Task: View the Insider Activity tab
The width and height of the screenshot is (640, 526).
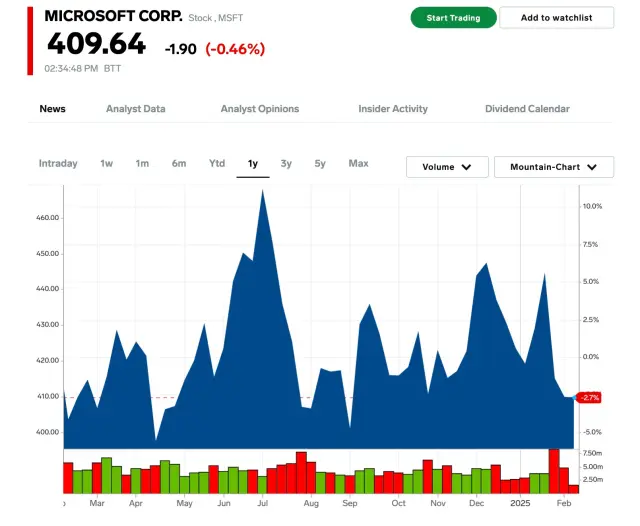Action: (393, 109)
